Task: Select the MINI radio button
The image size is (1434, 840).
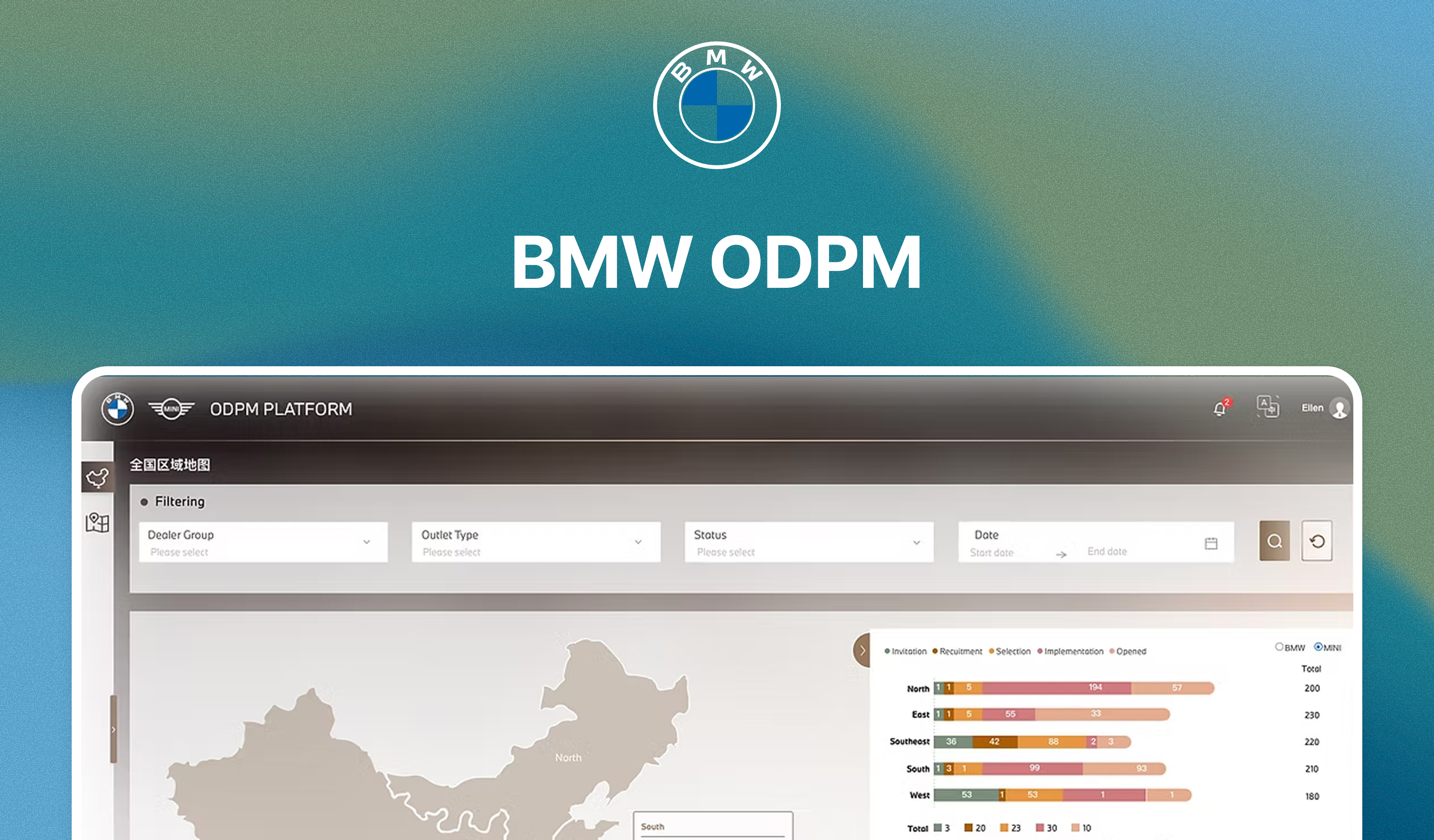Action: click(1318, 647)
